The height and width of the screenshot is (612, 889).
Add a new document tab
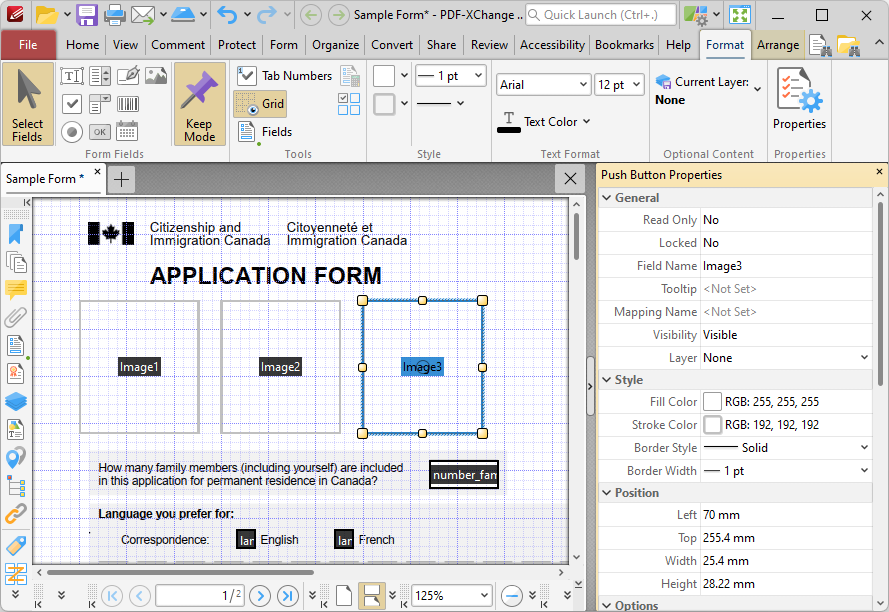point(121,179)
